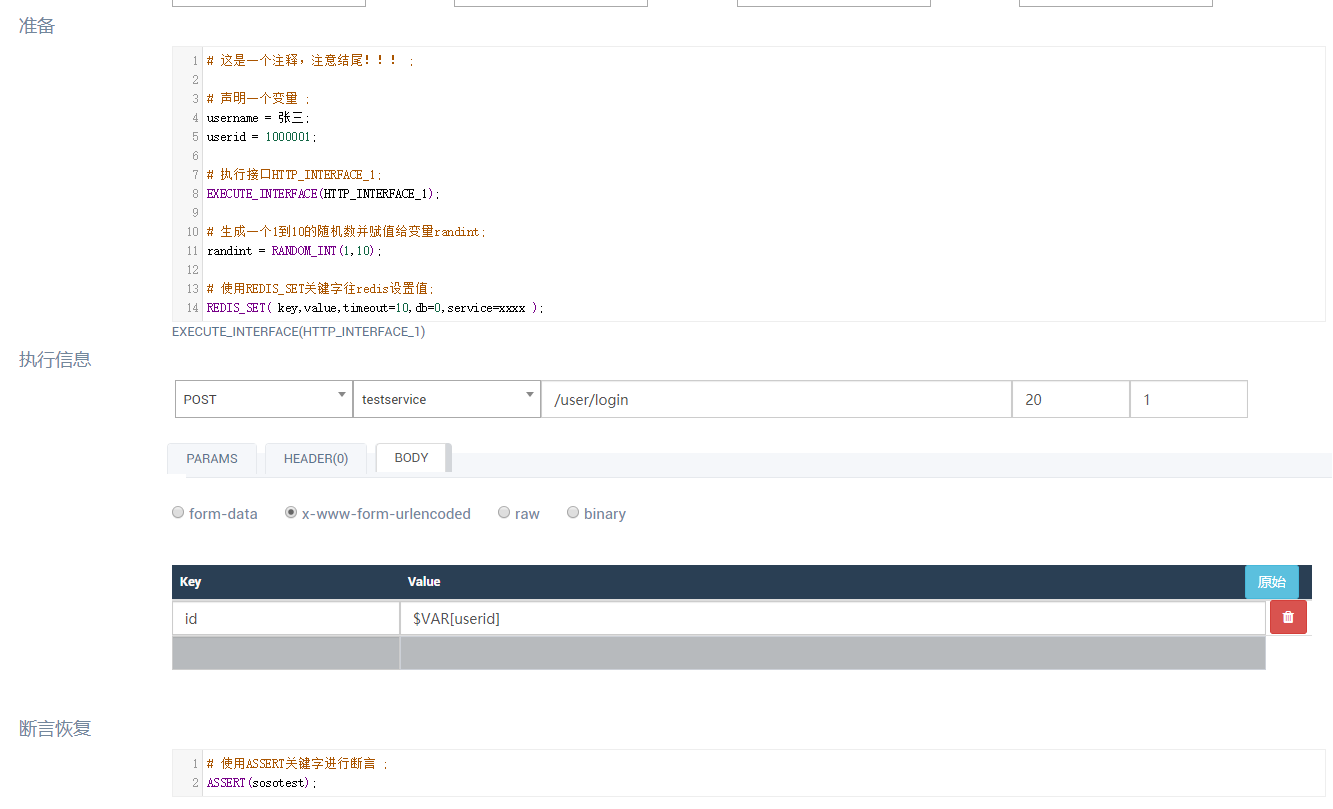Edit the /user/login URL field
The image size is (1333, 809).
point(776,399)
